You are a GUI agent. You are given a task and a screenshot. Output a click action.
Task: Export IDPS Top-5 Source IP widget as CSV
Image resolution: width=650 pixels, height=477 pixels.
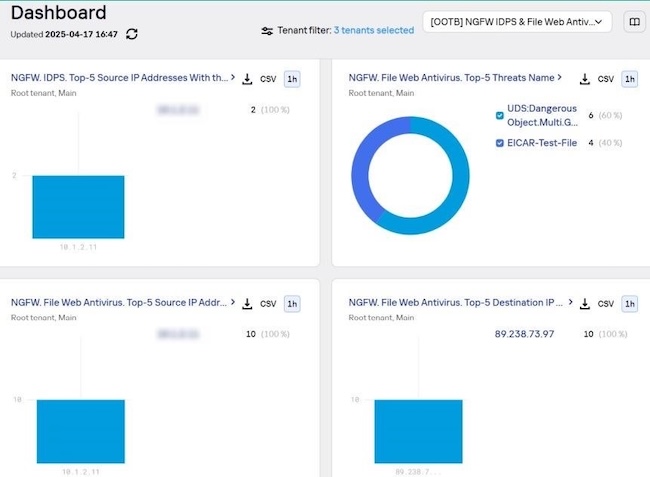(268, 79)
